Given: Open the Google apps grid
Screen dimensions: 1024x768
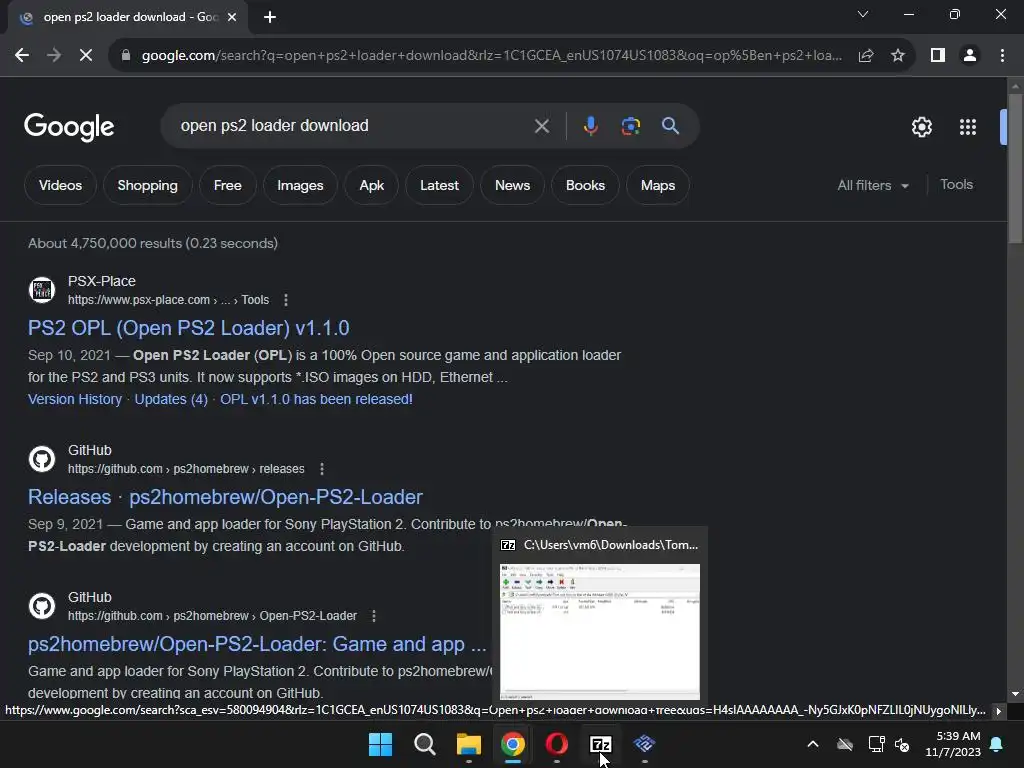Looking at the screenshot, I should tap(968, 127).
